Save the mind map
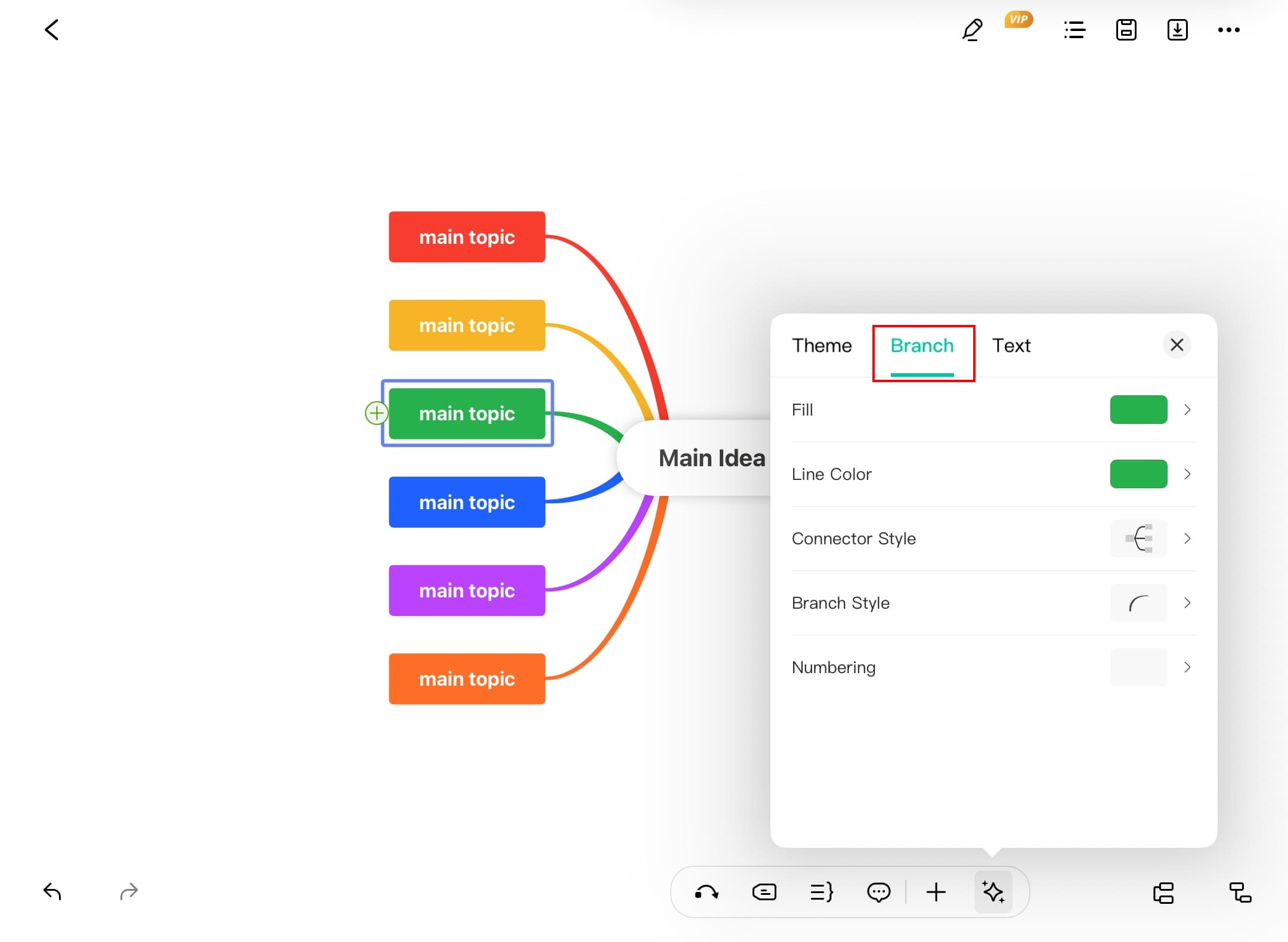Image resolution: width=1288 pixels, height=942 pixels. click(1126, 30)
